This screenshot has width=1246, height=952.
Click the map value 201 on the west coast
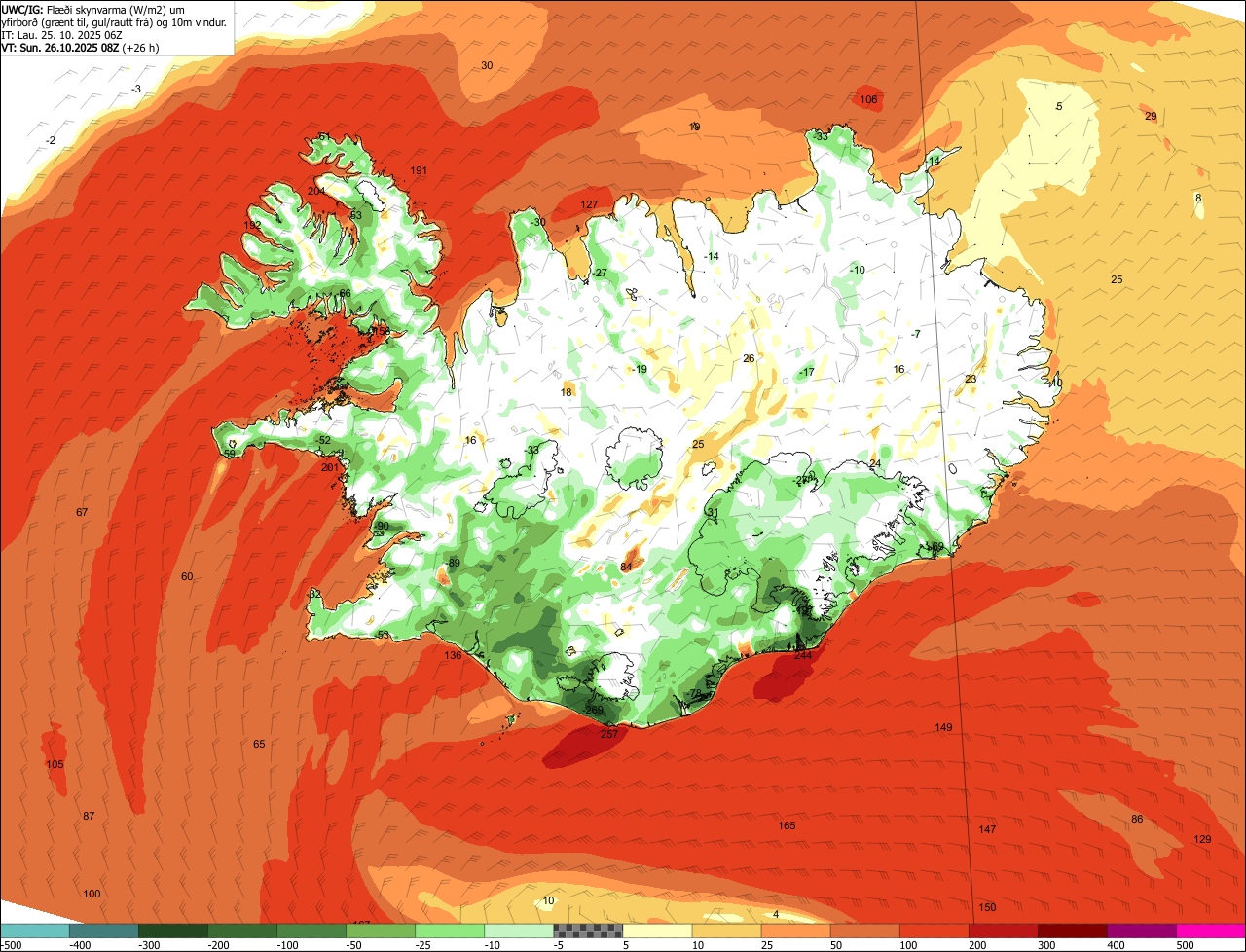[x=330, y=467]
